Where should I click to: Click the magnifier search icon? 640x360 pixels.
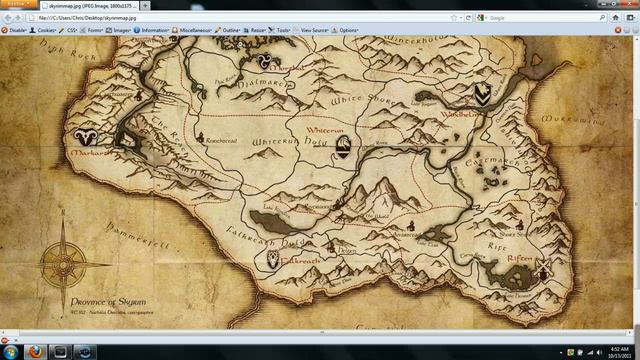pyautogui.click(x=602, y=18)
